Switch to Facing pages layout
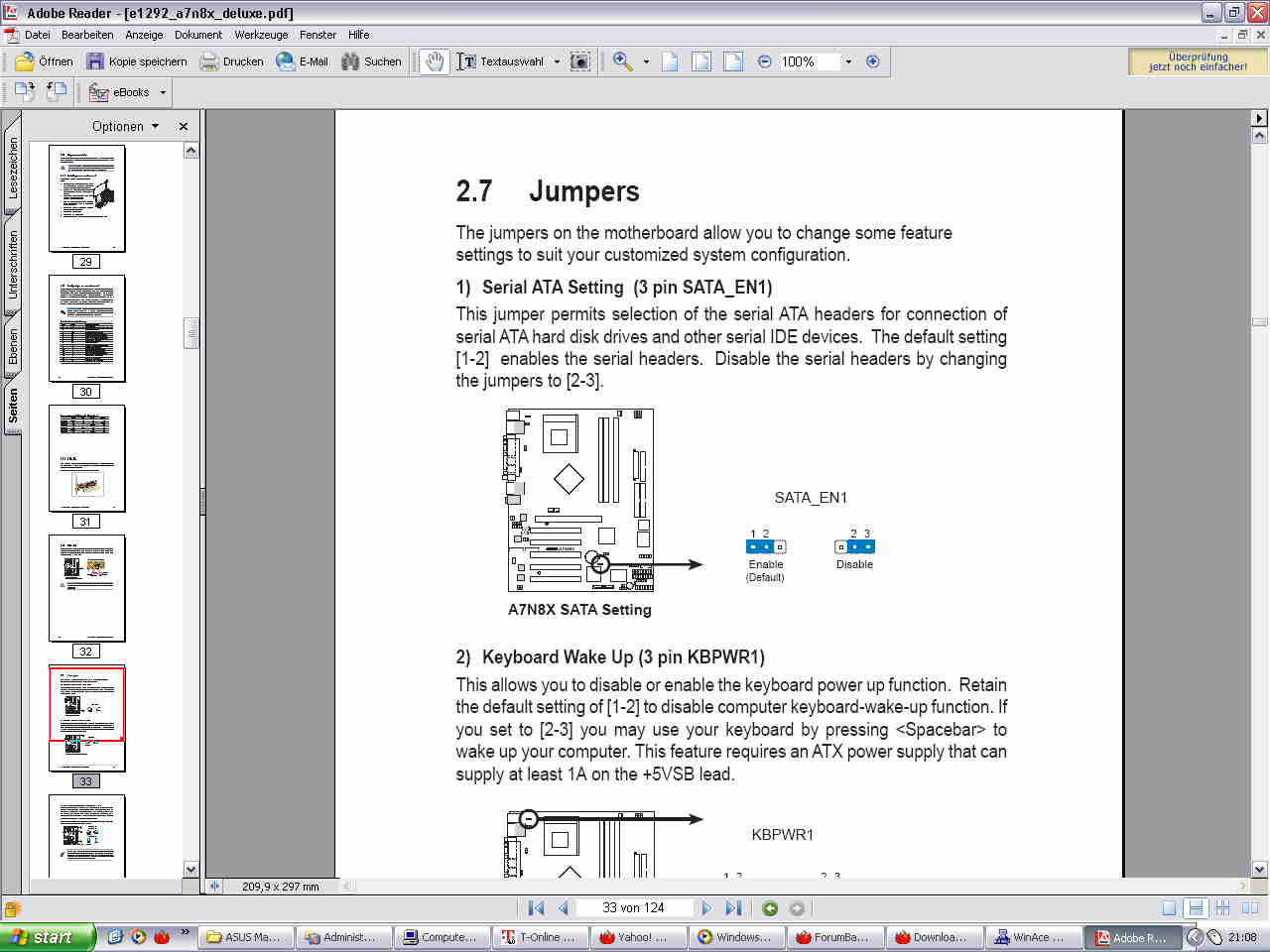This screenshot has height=952, width=1270. (1249, 908)
